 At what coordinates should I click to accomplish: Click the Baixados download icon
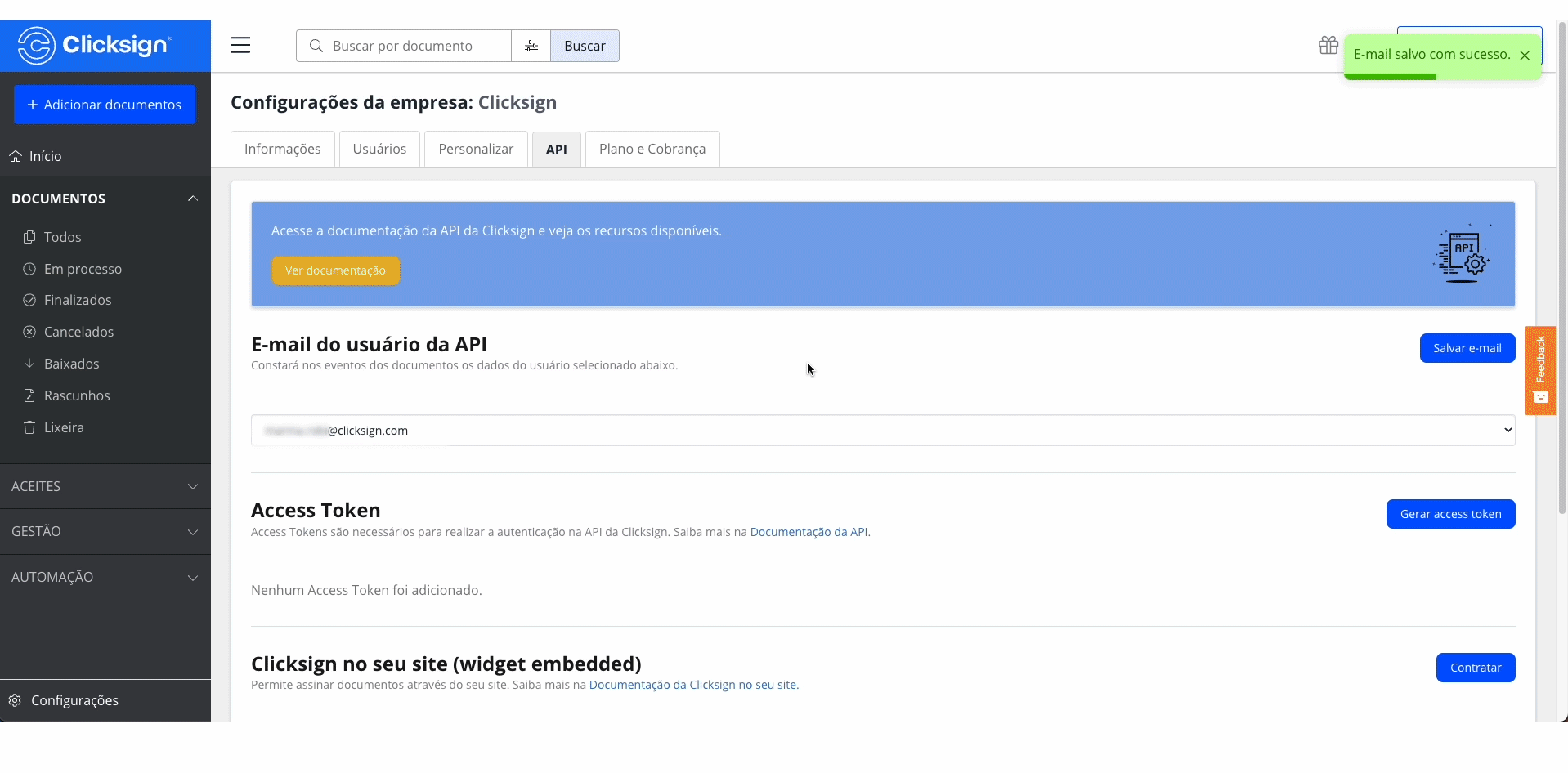click(29, 364)
